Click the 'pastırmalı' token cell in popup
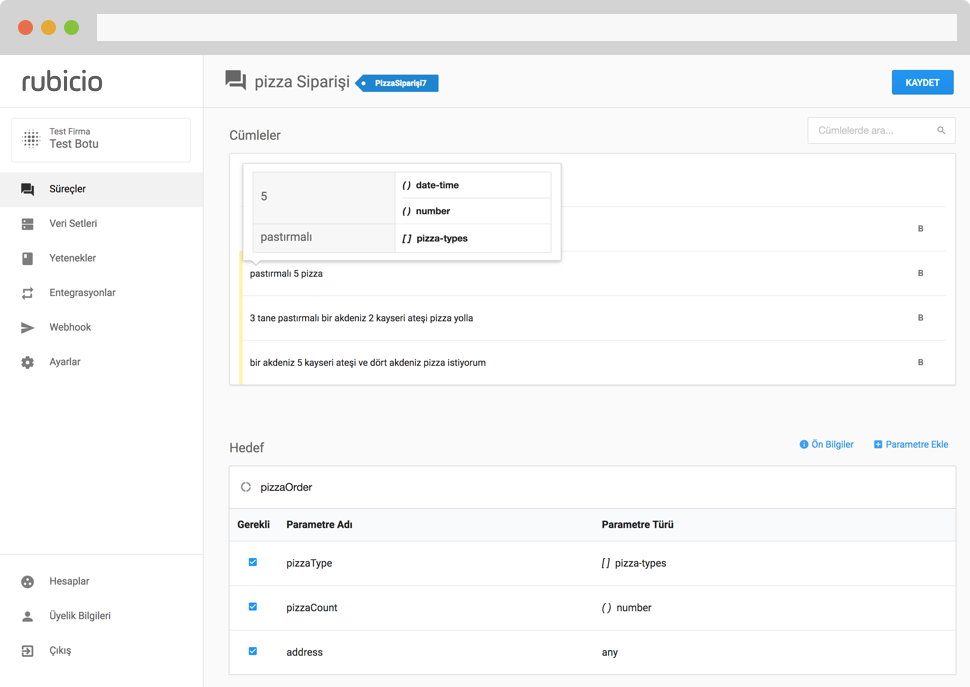Image resolution: width=970 pixels, height=687 pixels. [x=324, y=238]
